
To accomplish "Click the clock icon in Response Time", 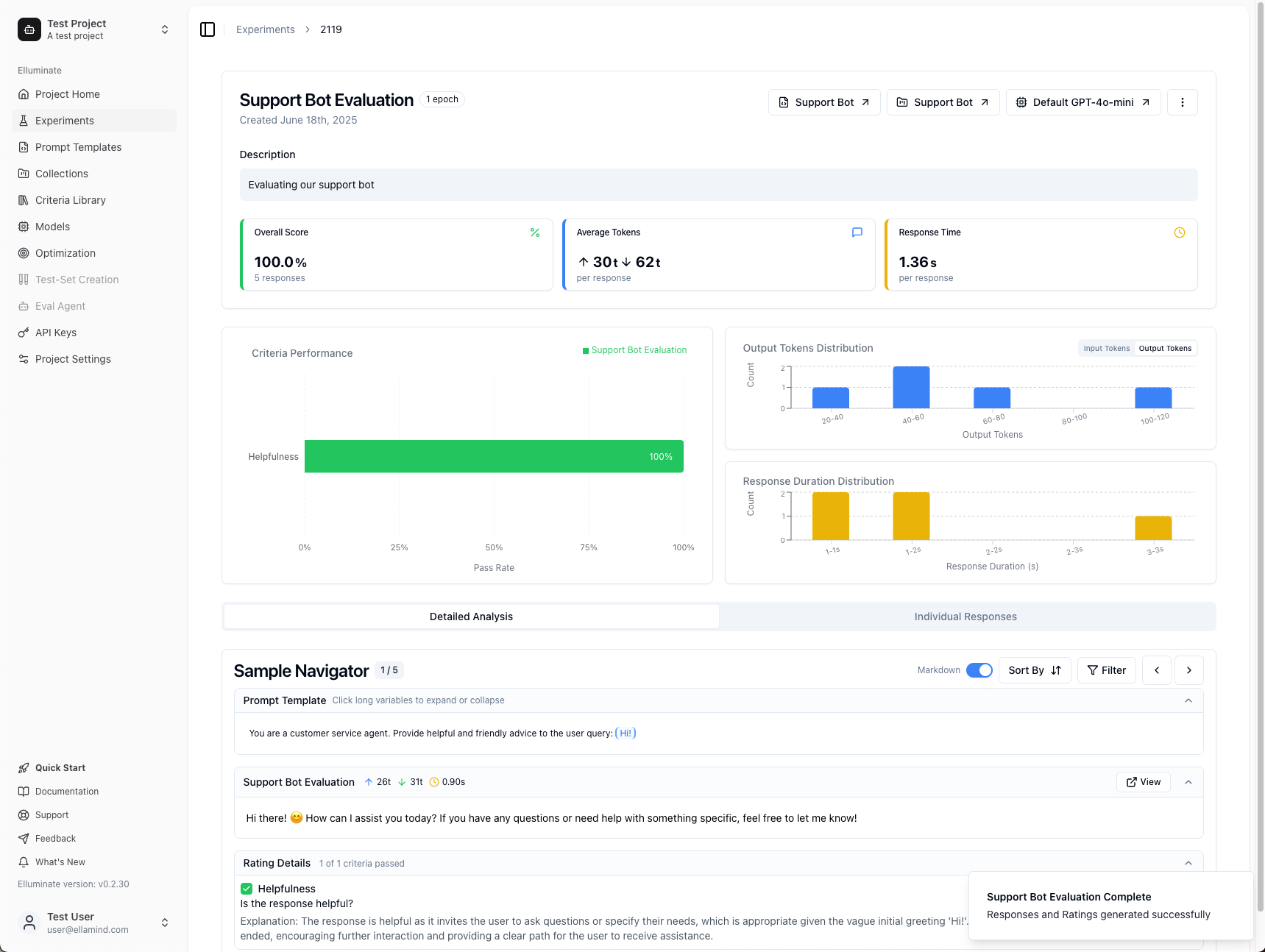I will click(1180, 232).
